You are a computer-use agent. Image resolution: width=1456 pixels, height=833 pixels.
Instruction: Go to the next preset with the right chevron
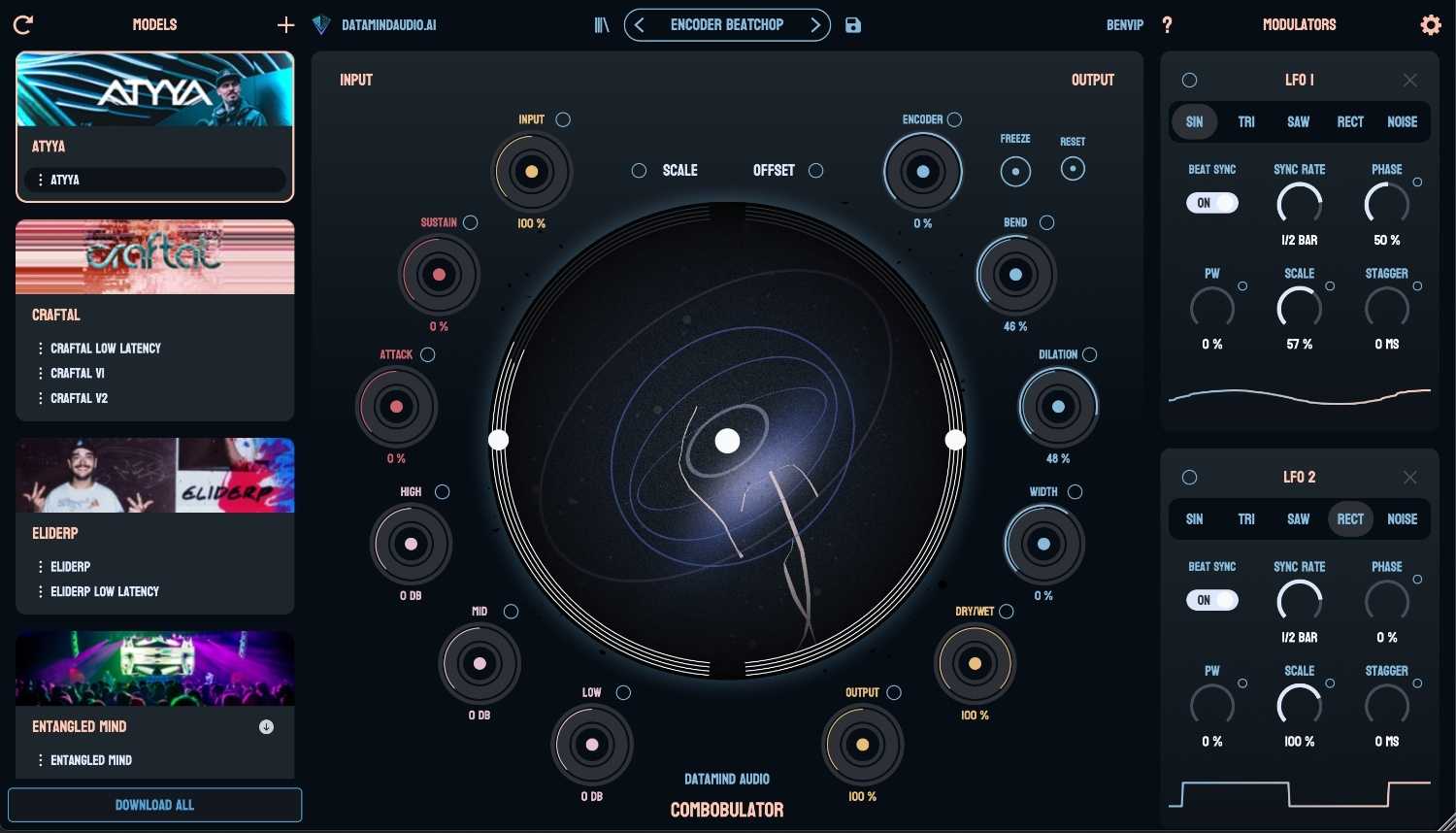[x=815, y=25]
